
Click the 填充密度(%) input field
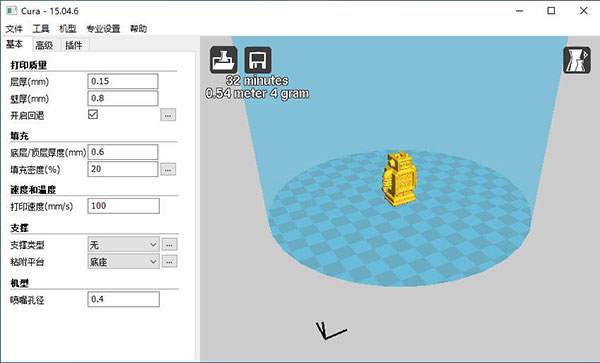tap(123, 169)
